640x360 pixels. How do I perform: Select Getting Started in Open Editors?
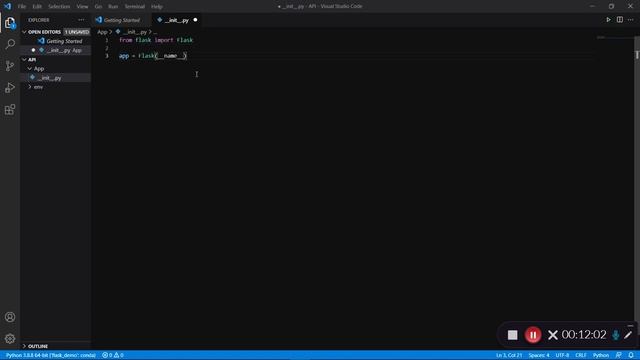tap(64, 41)
